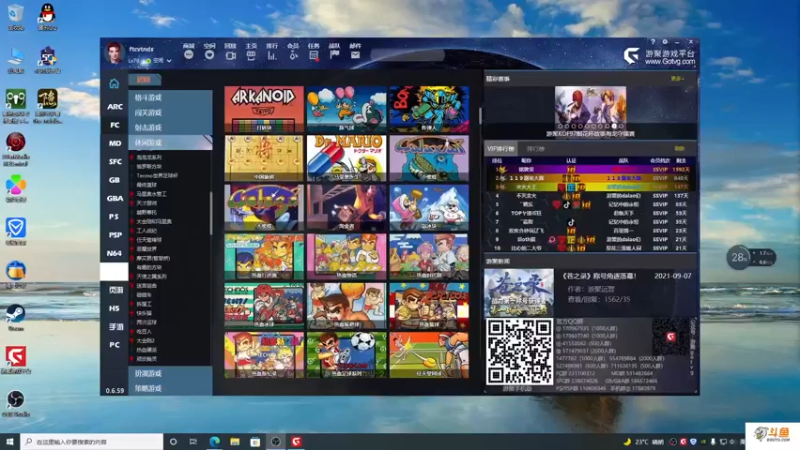Select the HS platform tab
The image size is (800, 450).
click(x=115, y=308)
